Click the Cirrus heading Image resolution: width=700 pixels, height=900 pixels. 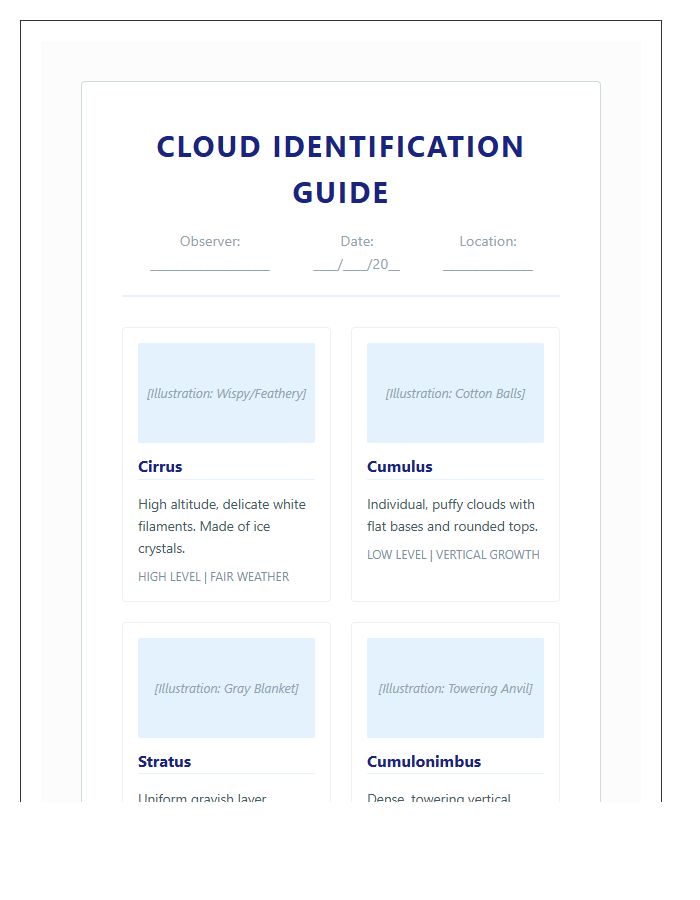coord(160,467)
